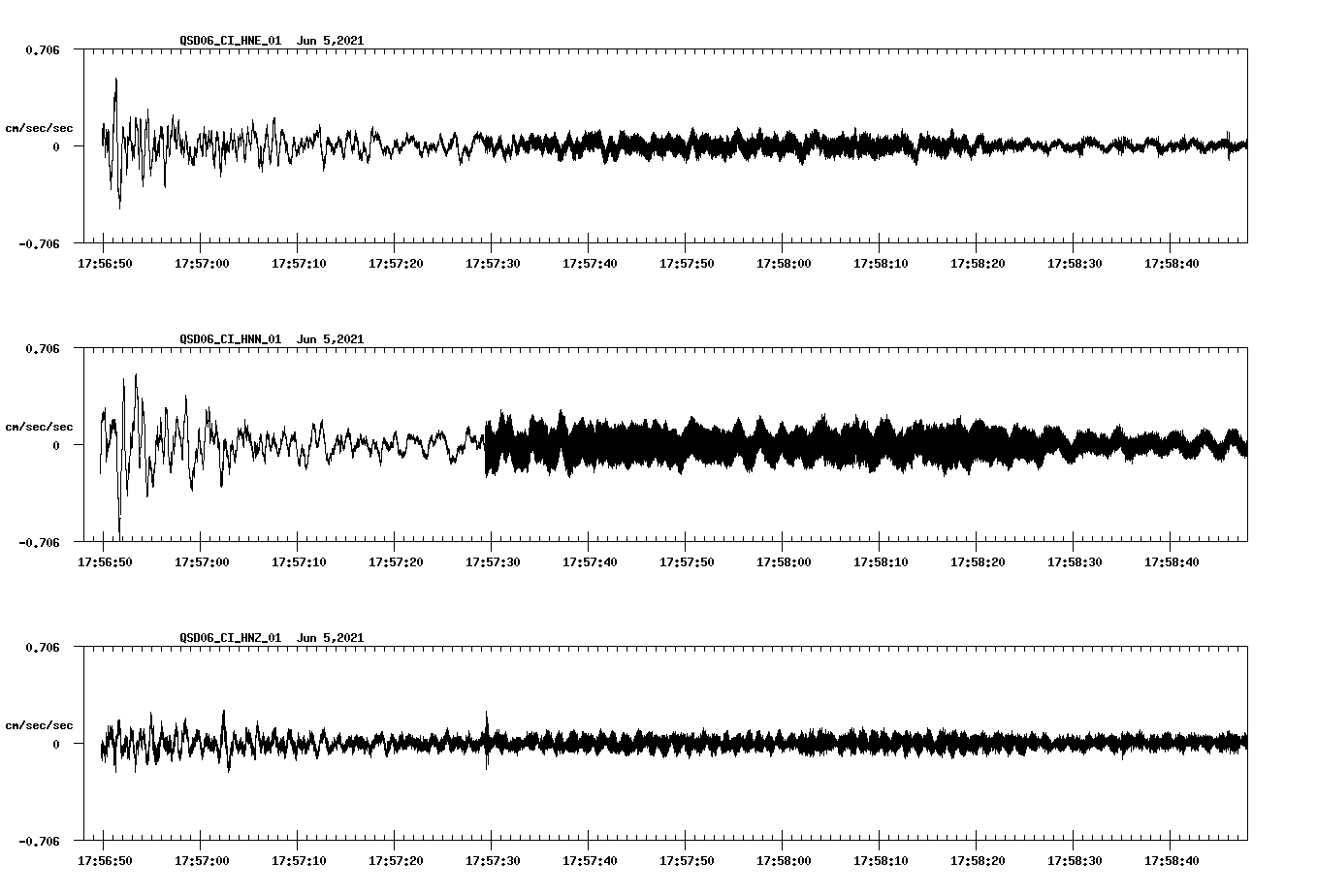
Task: Pick 17:58:40 time label under HNE plot
Action: tap(1171, 264)
